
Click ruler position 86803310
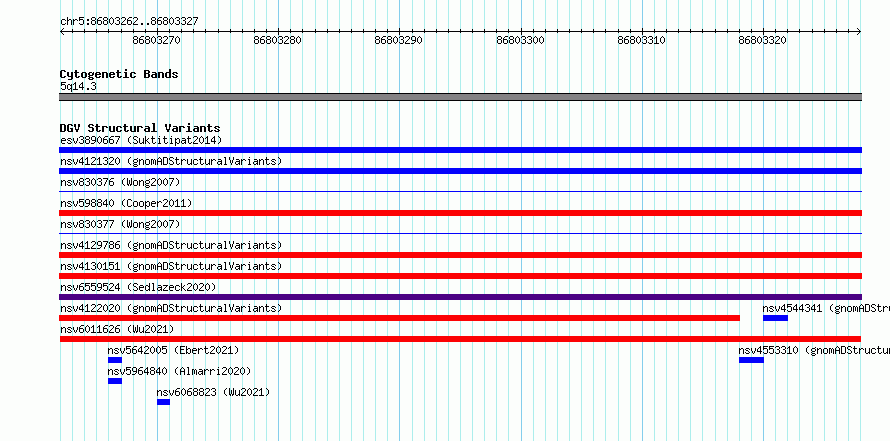pos(641,41)
